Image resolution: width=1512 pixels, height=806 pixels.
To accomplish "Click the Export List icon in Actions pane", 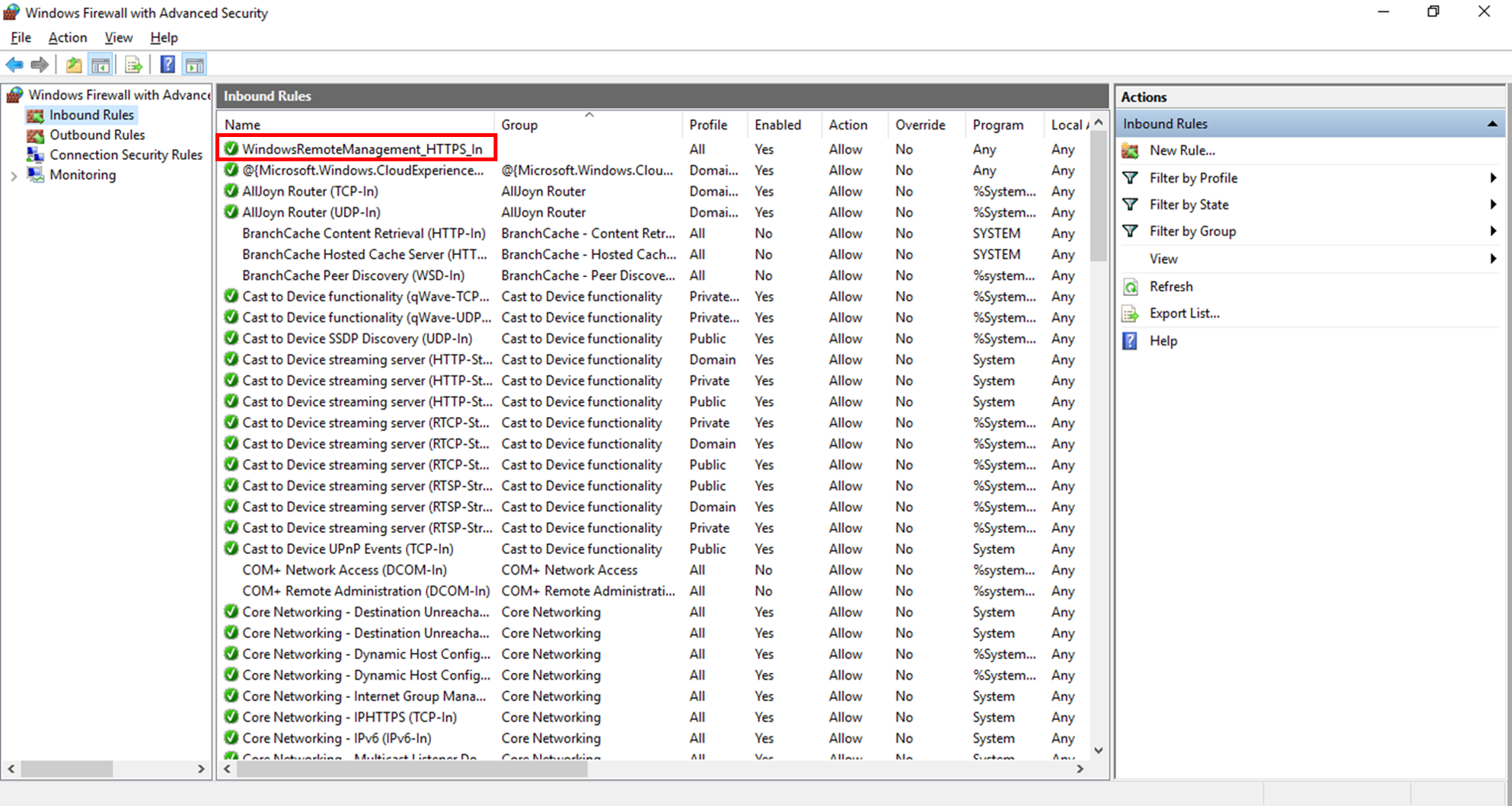I will tap(1131, 314).
